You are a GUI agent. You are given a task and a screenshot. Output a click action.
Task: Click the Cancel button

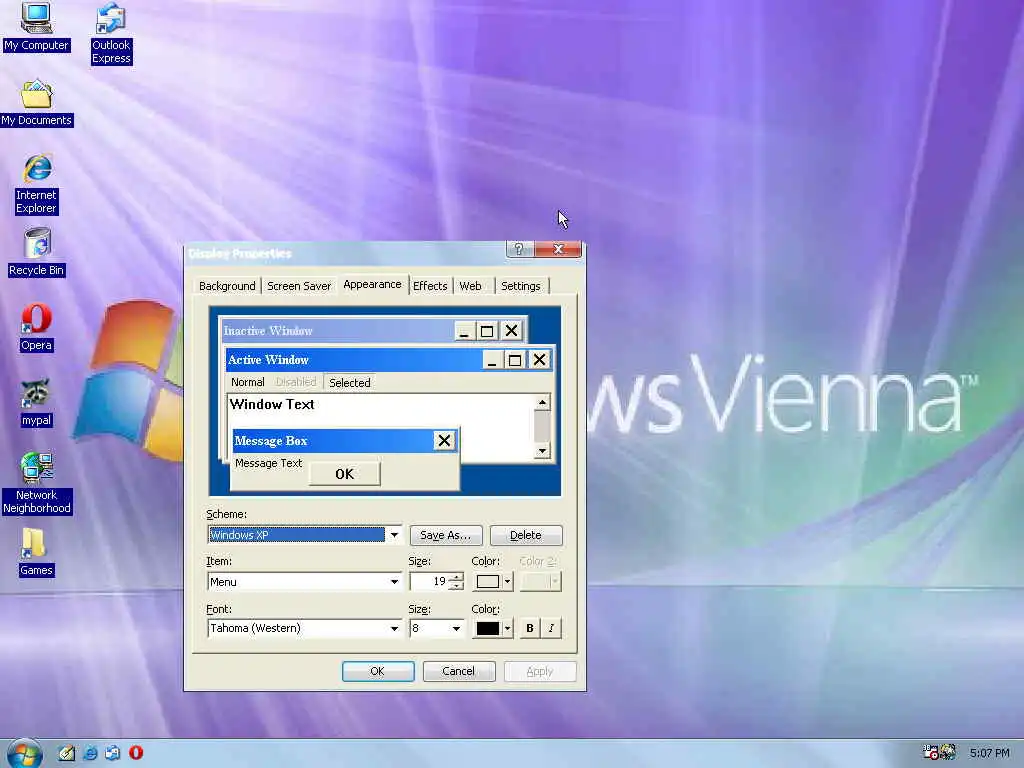[458, 671]
